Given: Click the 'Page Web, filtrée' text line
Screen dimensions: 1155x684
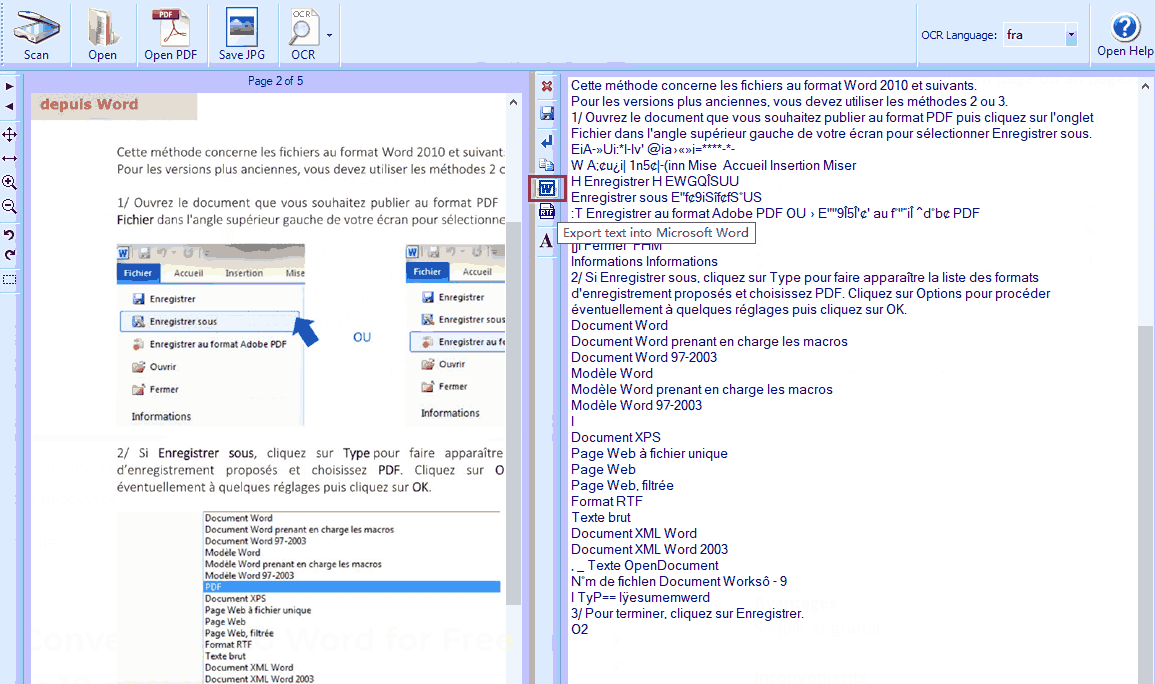Looking at the screenshot, I should (x=622, y=485).
